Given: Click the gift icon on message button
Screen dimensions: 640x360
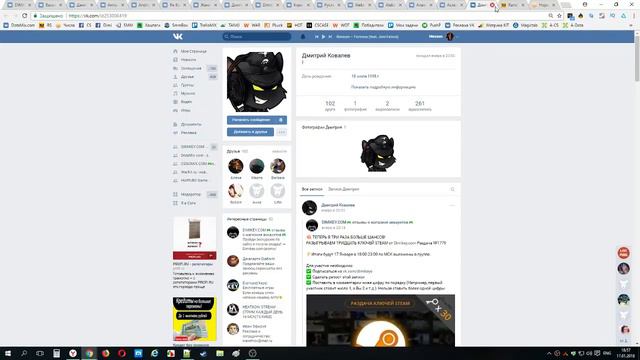Looking at the screenshot, I should [x=281, y=120].
